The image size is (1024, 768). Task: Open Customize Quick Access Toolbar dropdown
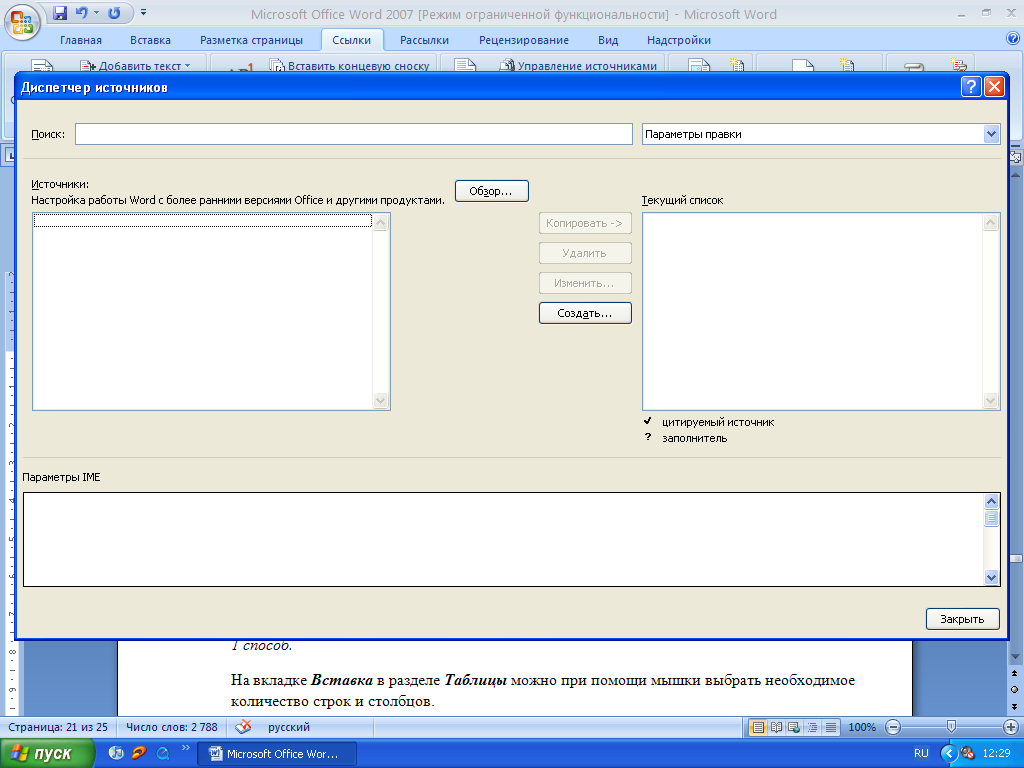click(143, 13)
